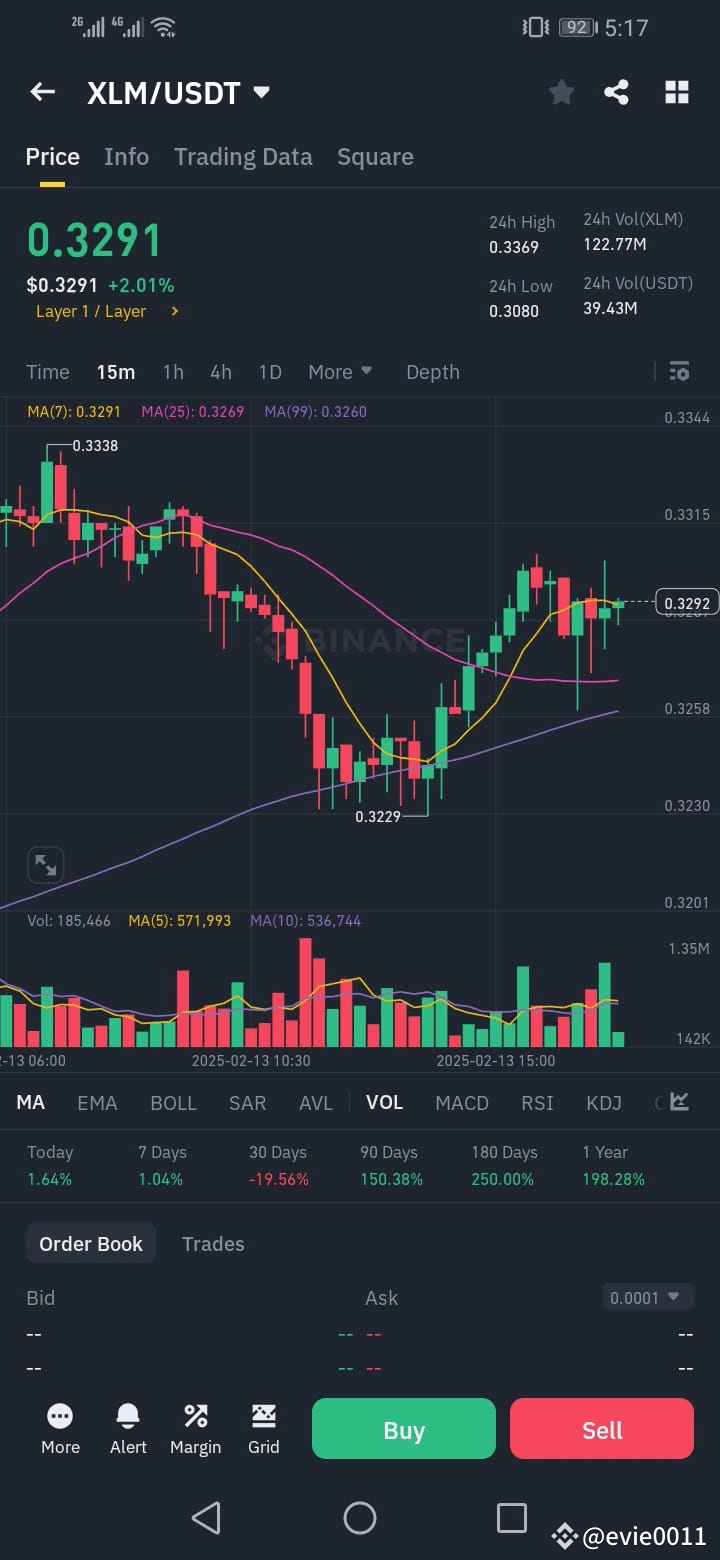The image size is (720, 1560).
Task: Open the Trades tab next to Order Book
Action: pos(213,1243)
